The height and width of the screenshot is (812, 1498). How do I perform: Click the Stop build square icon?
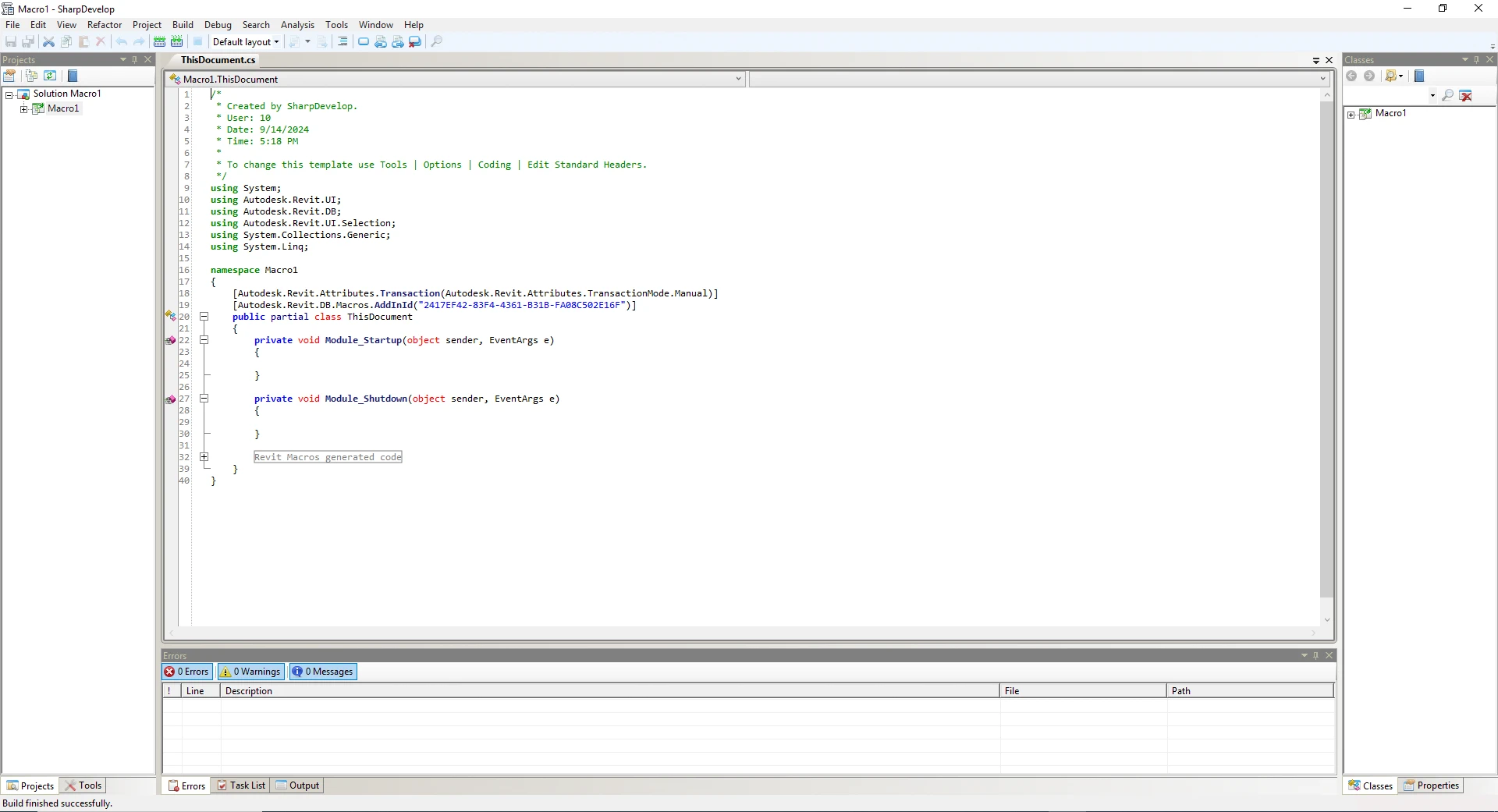(x=198, y=42)
